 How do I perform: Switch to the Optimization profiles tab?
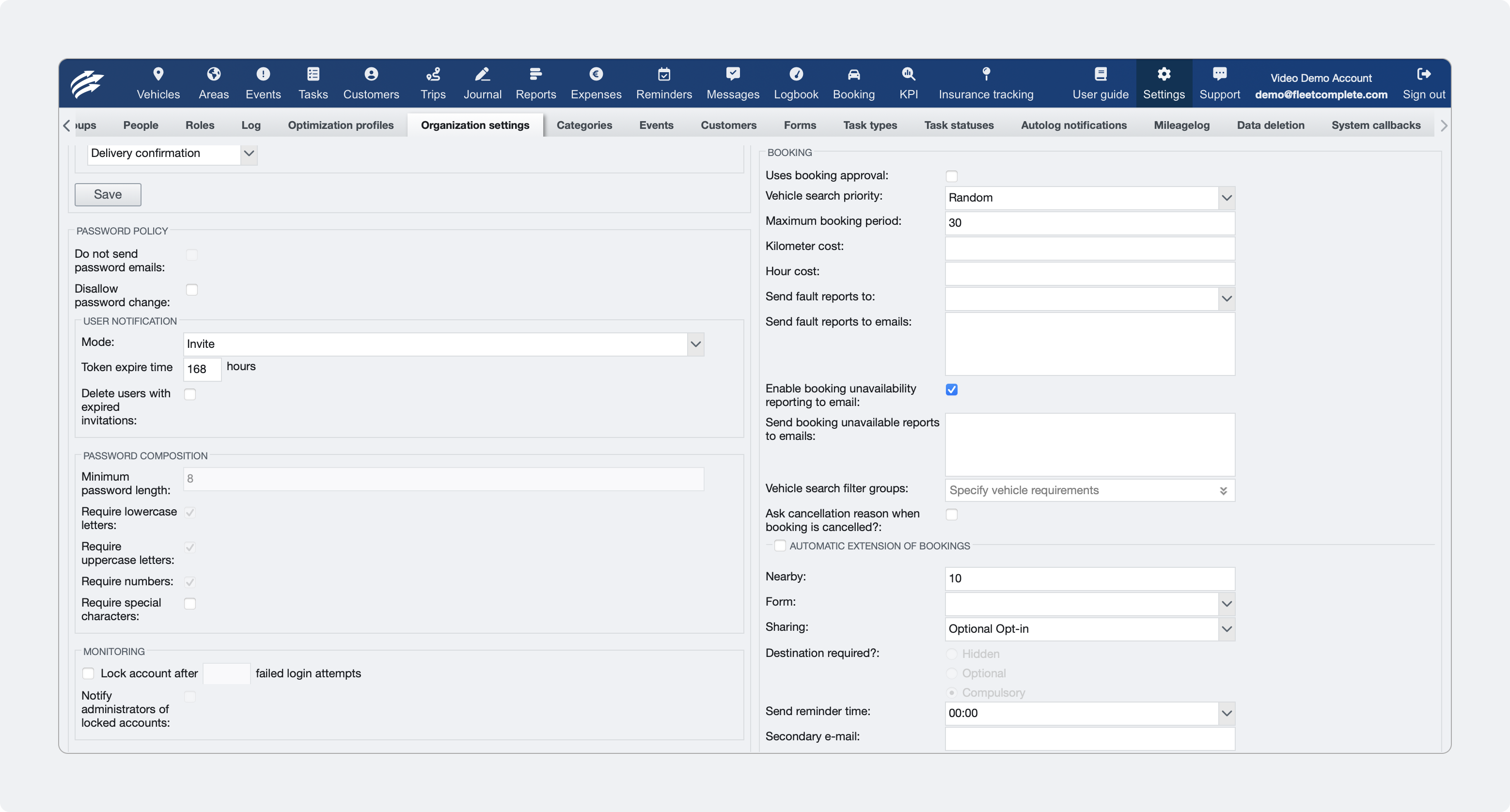click(x=341, y=125)
